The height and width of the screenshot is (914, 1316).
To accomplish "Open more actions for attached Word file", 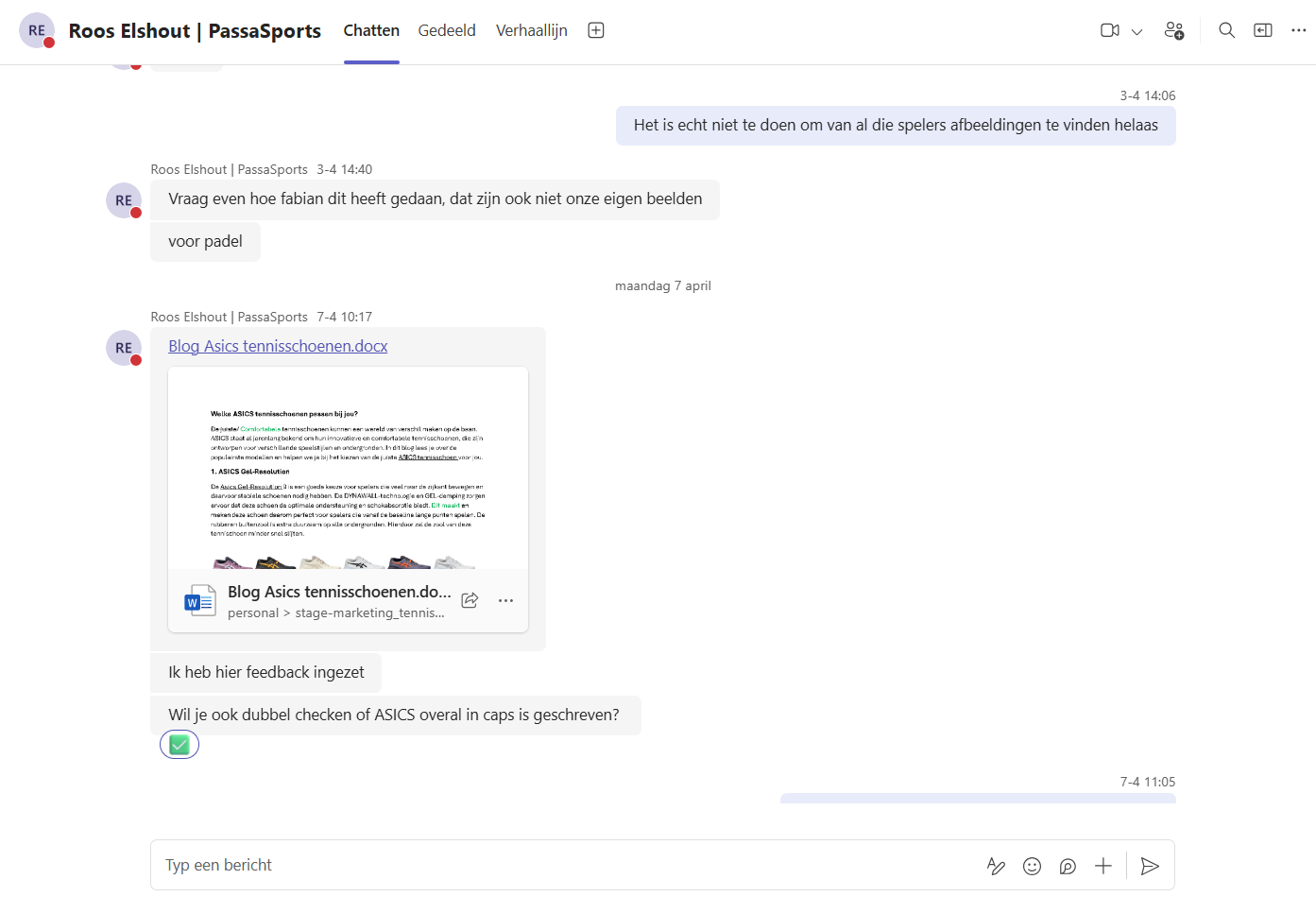I will 505,600.
